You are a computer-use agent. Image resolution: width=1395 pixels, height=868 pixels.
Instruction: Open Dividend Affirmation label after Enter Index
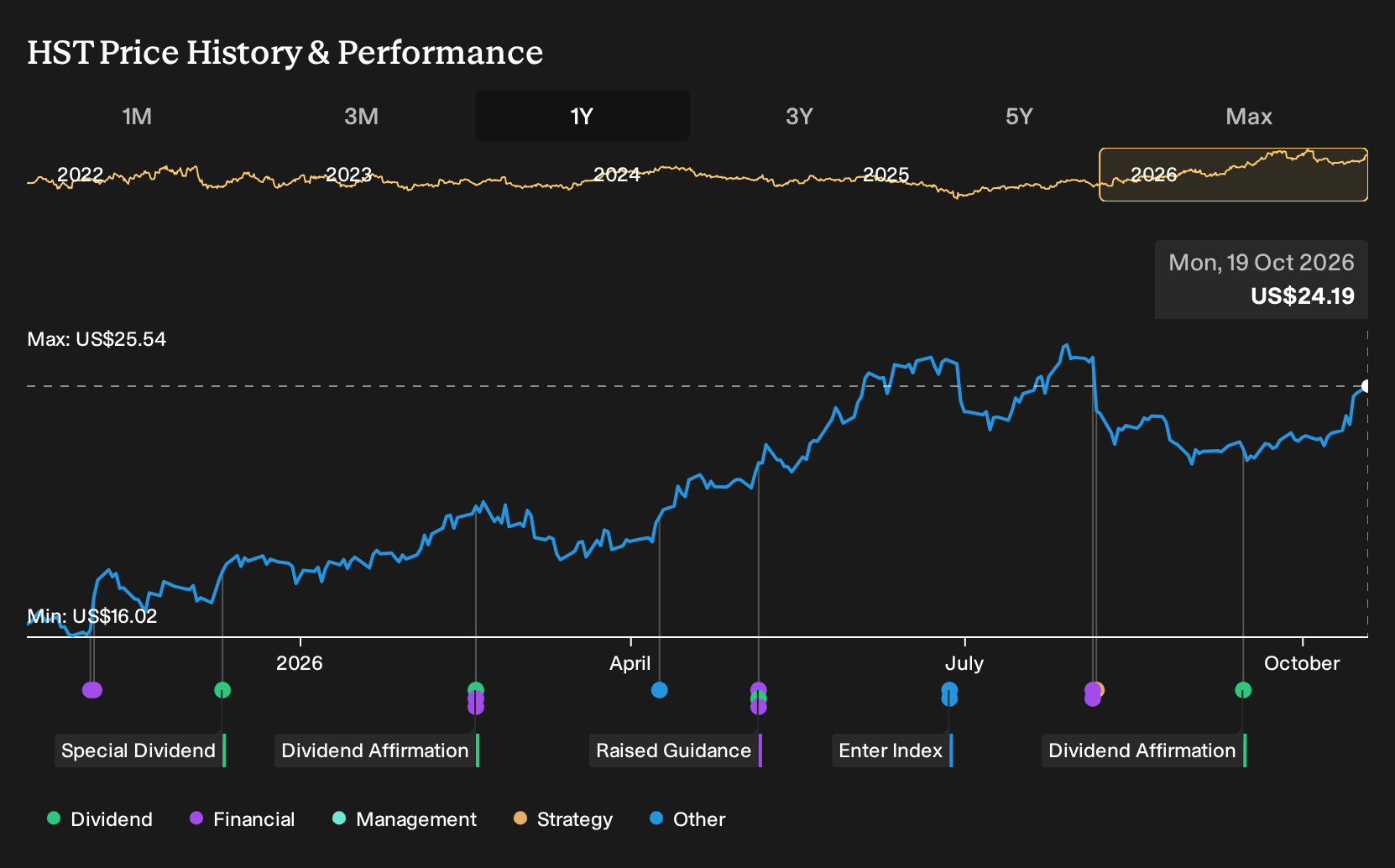(1144, 750)
